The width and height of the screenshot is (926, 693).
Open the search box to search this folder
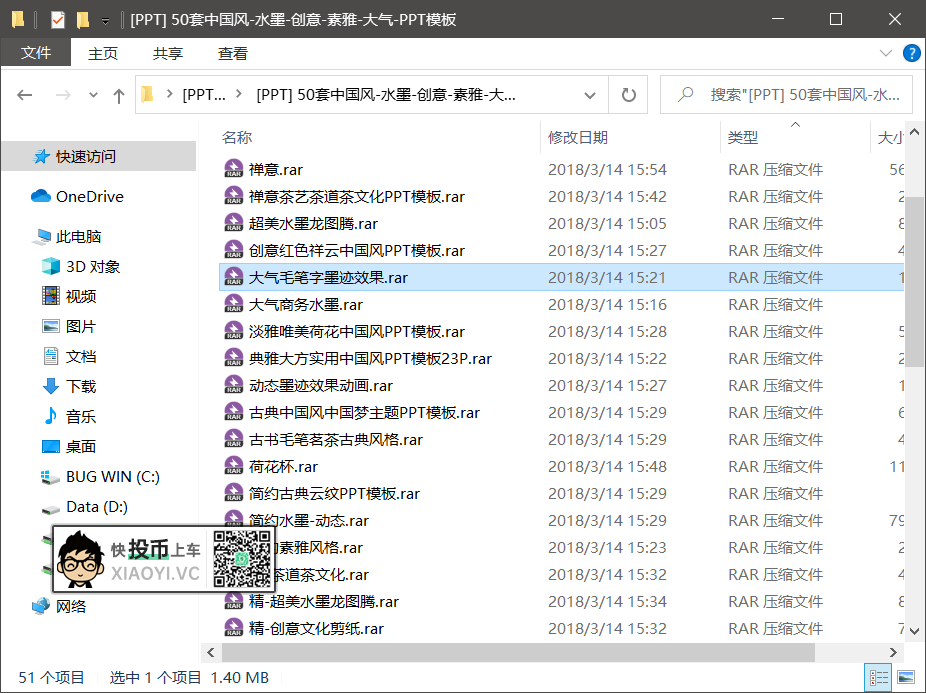click(790, 94)
